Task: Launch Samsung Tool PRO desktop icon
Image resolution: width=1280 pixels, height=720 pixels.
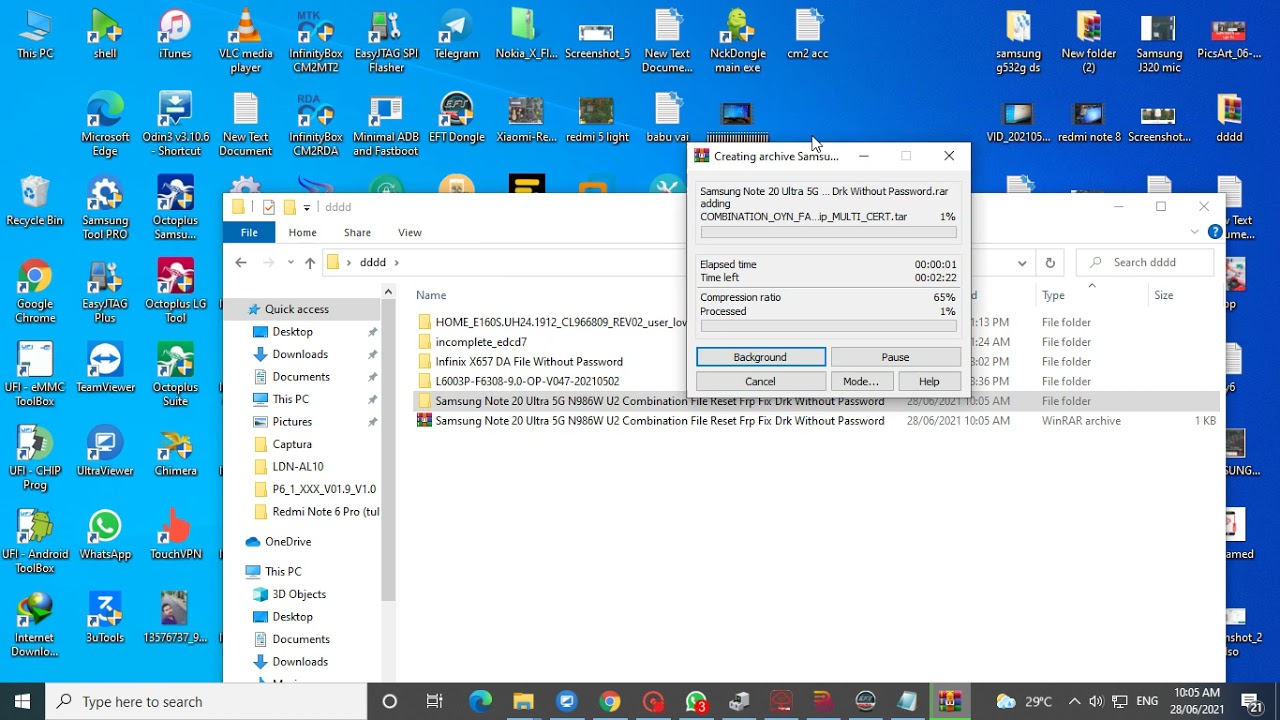Action: pos(105,208)
